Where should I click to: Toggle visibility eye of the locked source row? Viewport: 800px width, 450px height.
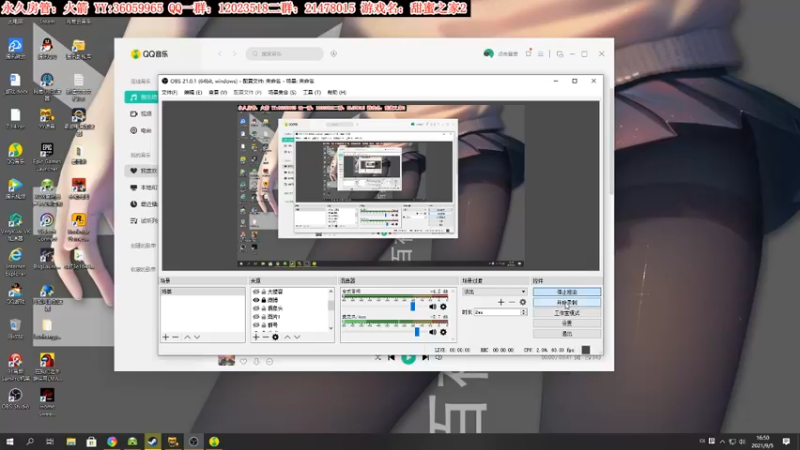(256, 300)
